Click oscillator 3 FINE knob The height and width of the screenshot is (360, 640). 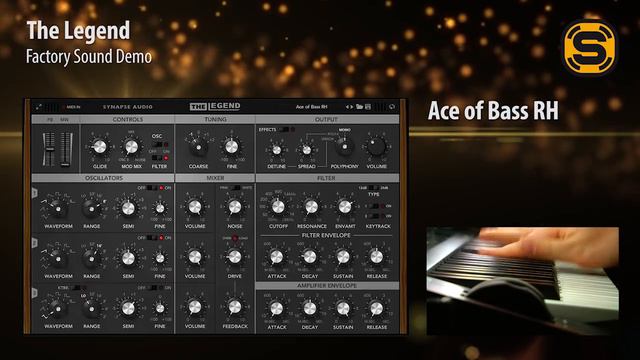[160, 309]
